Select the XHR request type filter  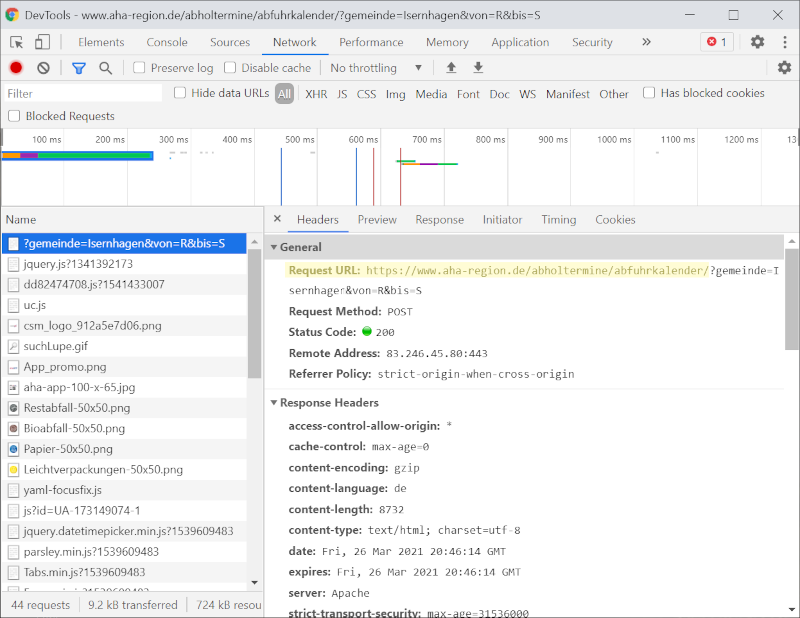tap(315, 92)
